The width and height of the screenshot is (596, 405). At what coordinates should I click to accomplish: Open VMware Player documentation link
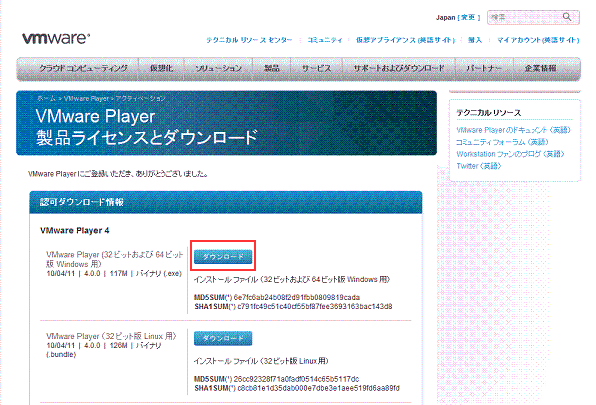click(x=513, y=130)
